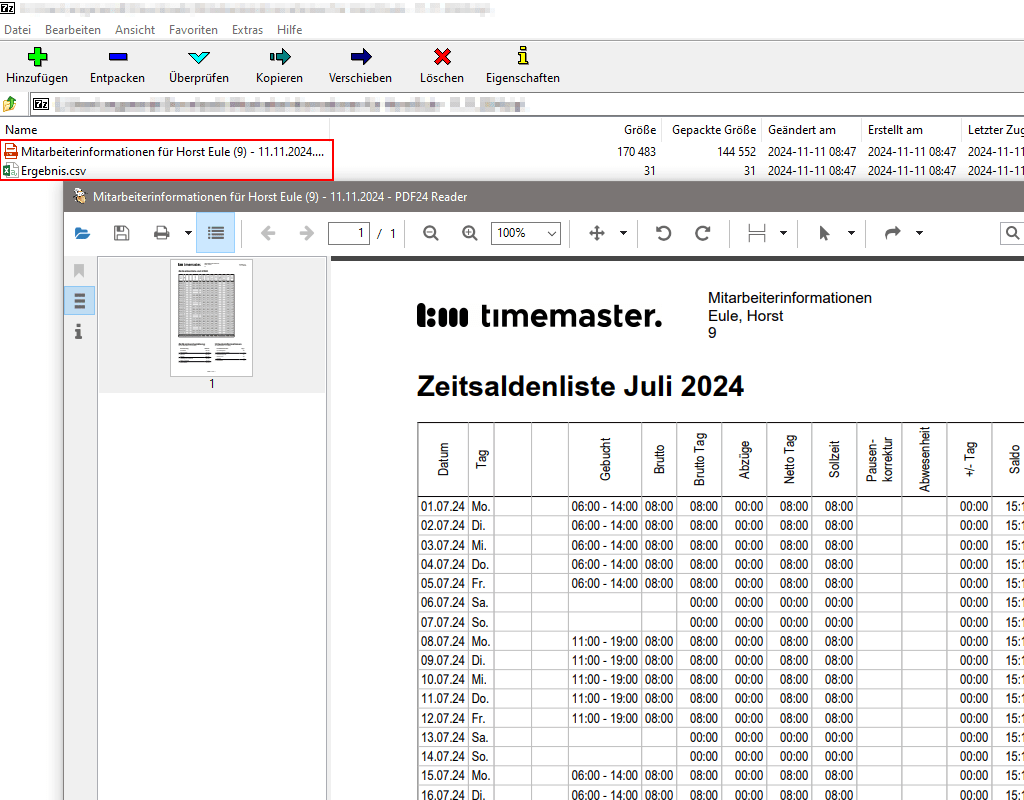The image size is (1024, 800).
Task: Select page 1 thumbnail in the sidebar
Action: (211, 315)
